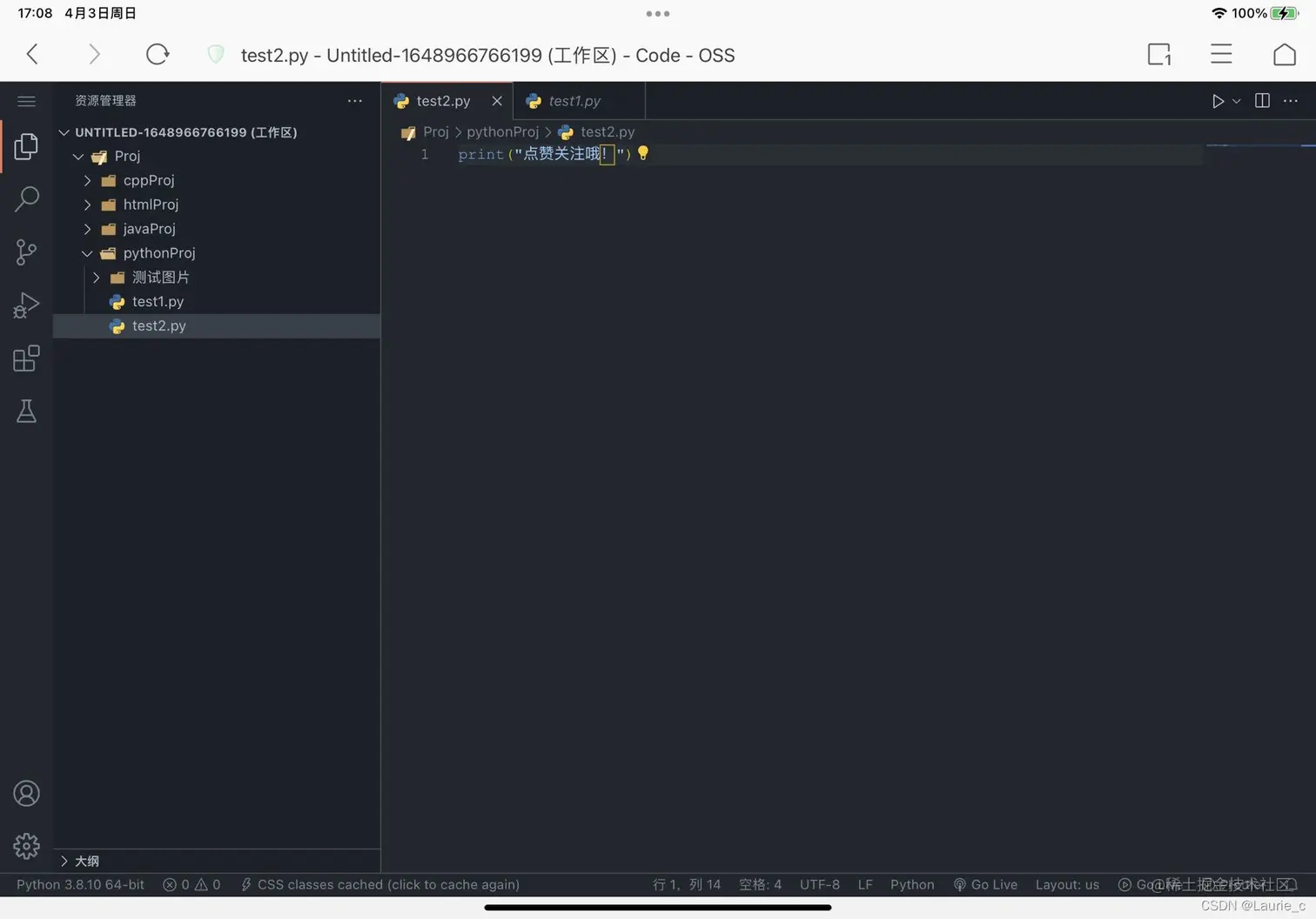Select Python 3.8.10 64-bit interpreter
Screen dimensions: 1316x919
[x=81, y=885]
